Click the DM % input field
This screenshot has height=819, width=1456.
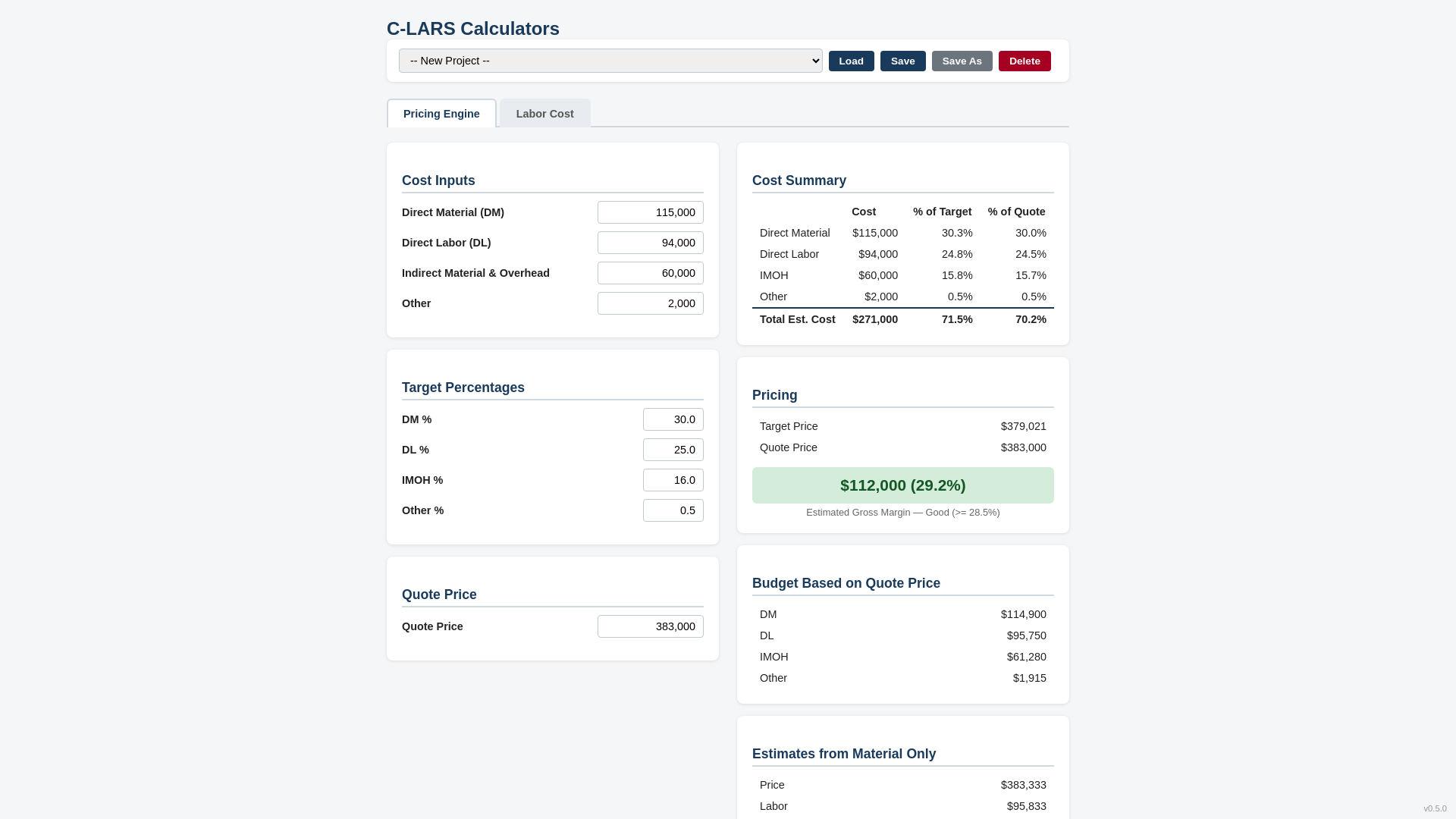click(x=673, y=419)
